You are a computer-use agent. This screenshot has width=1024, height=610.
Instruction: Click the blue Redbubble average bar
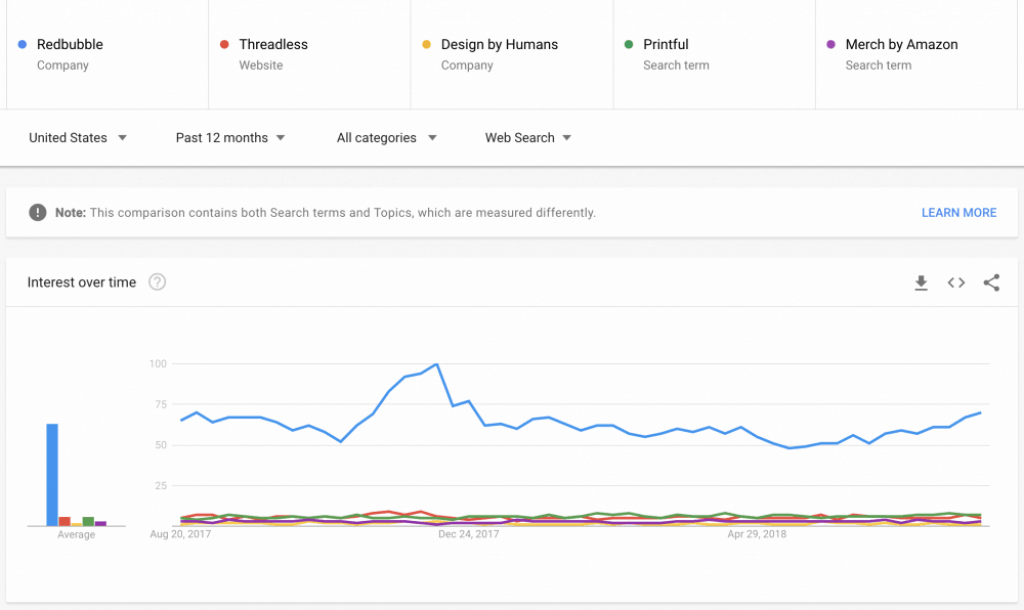click(52, 475)
